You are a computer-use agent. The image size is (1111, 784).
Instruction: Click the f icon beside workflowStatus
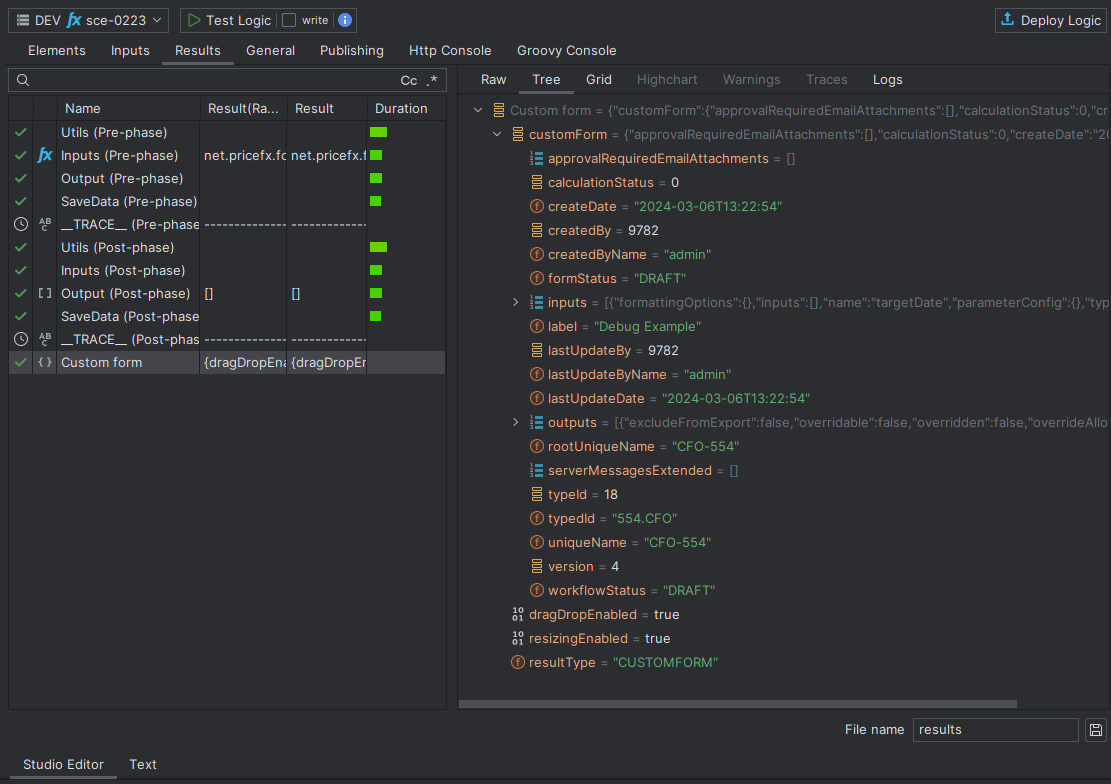536,590
